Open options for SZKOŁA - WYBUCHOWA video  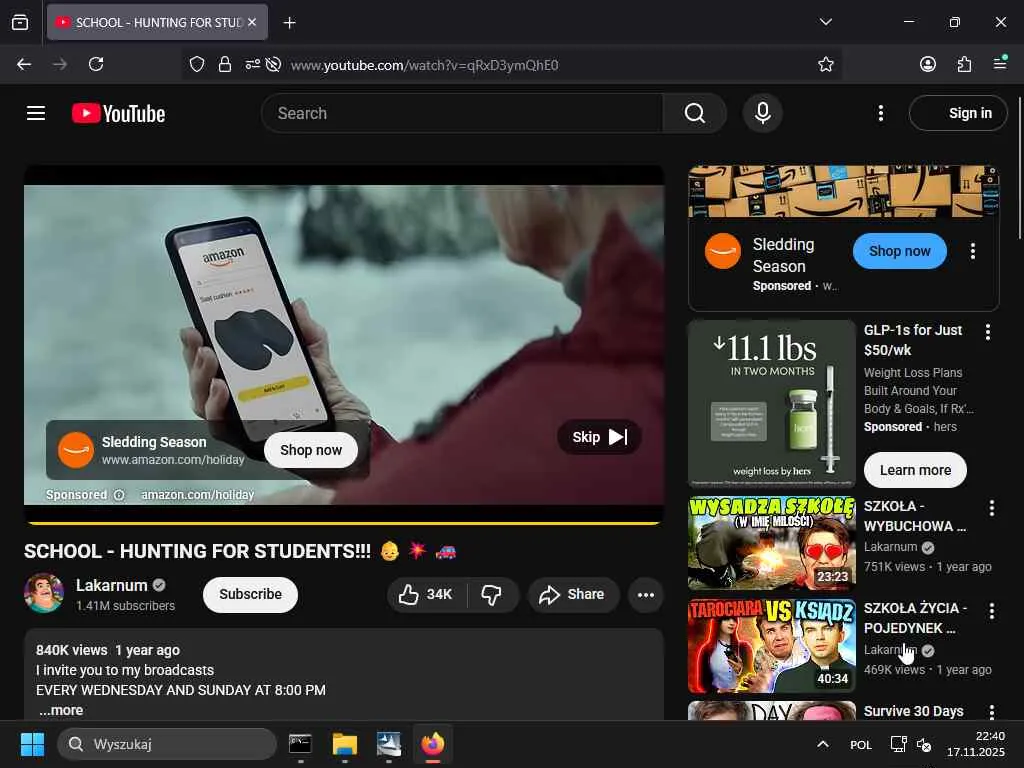pos(991,508)
